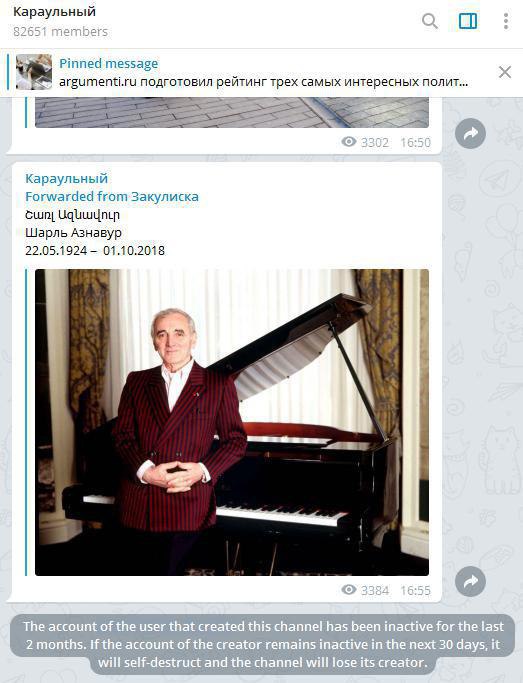Click the 82651 members subtitle
Screen dimensions: 523x683
coord(61,31)
